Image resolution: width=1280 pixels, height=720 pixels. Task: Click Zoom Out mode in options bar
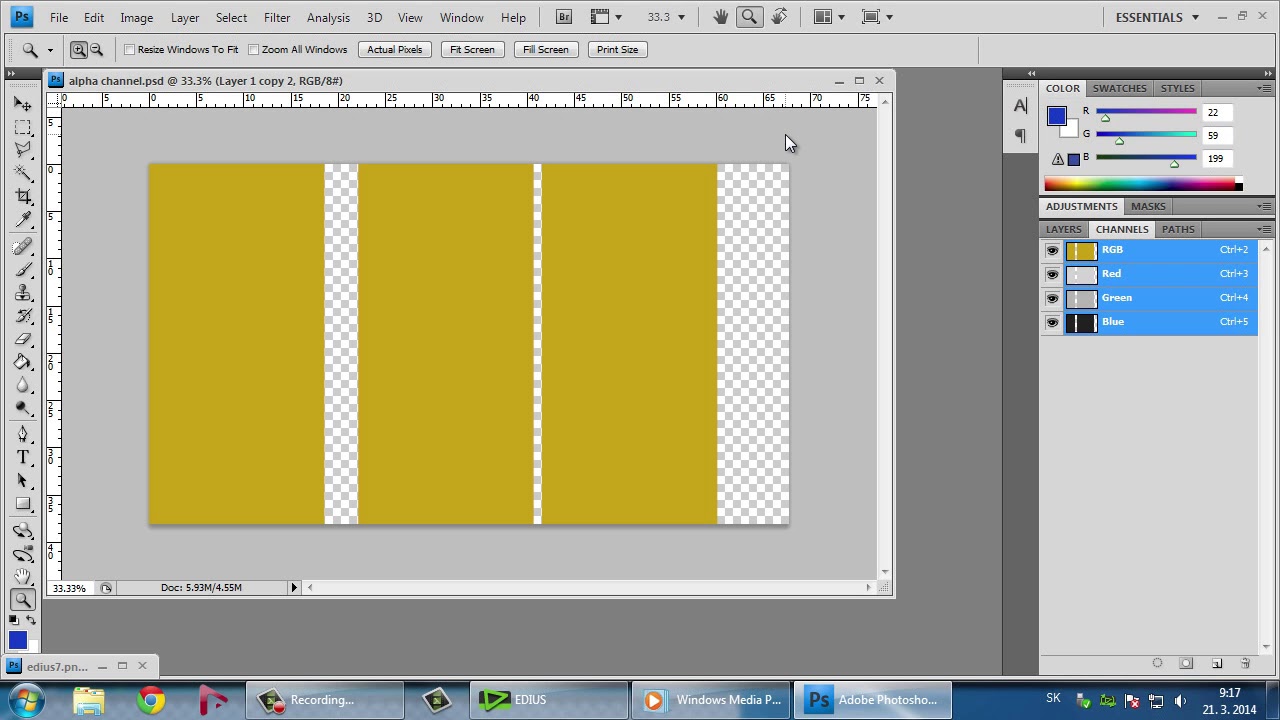click(x=96, y=49)
